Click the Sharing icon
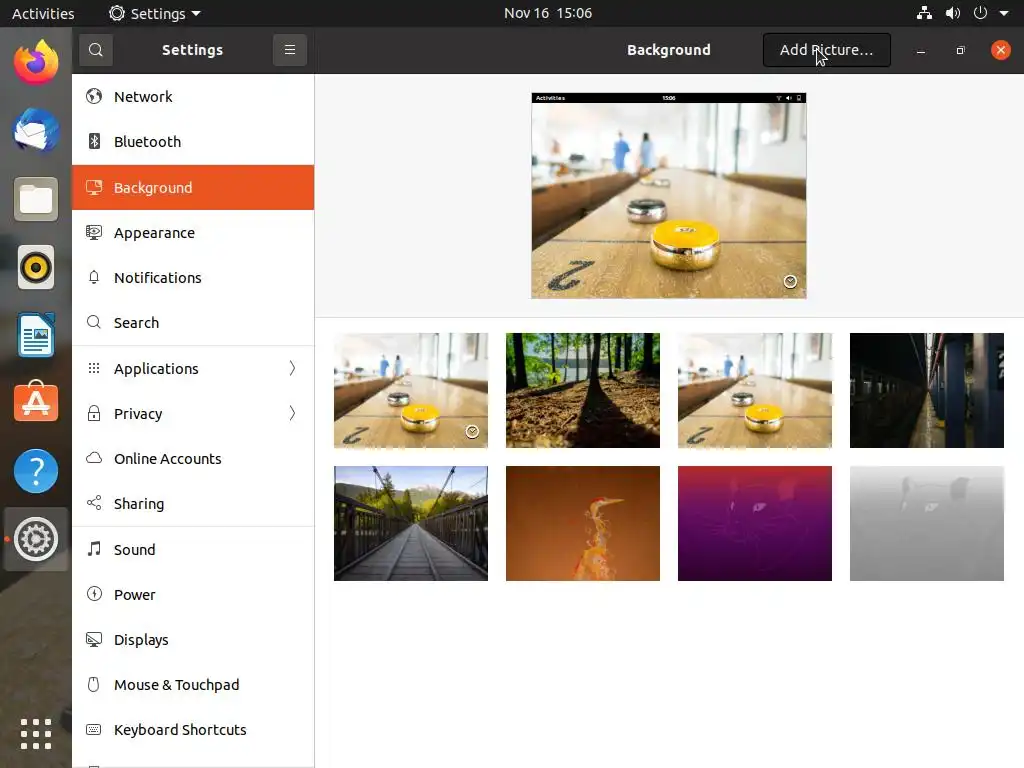This screenshot has width=1024, height=768. (94, 503)
